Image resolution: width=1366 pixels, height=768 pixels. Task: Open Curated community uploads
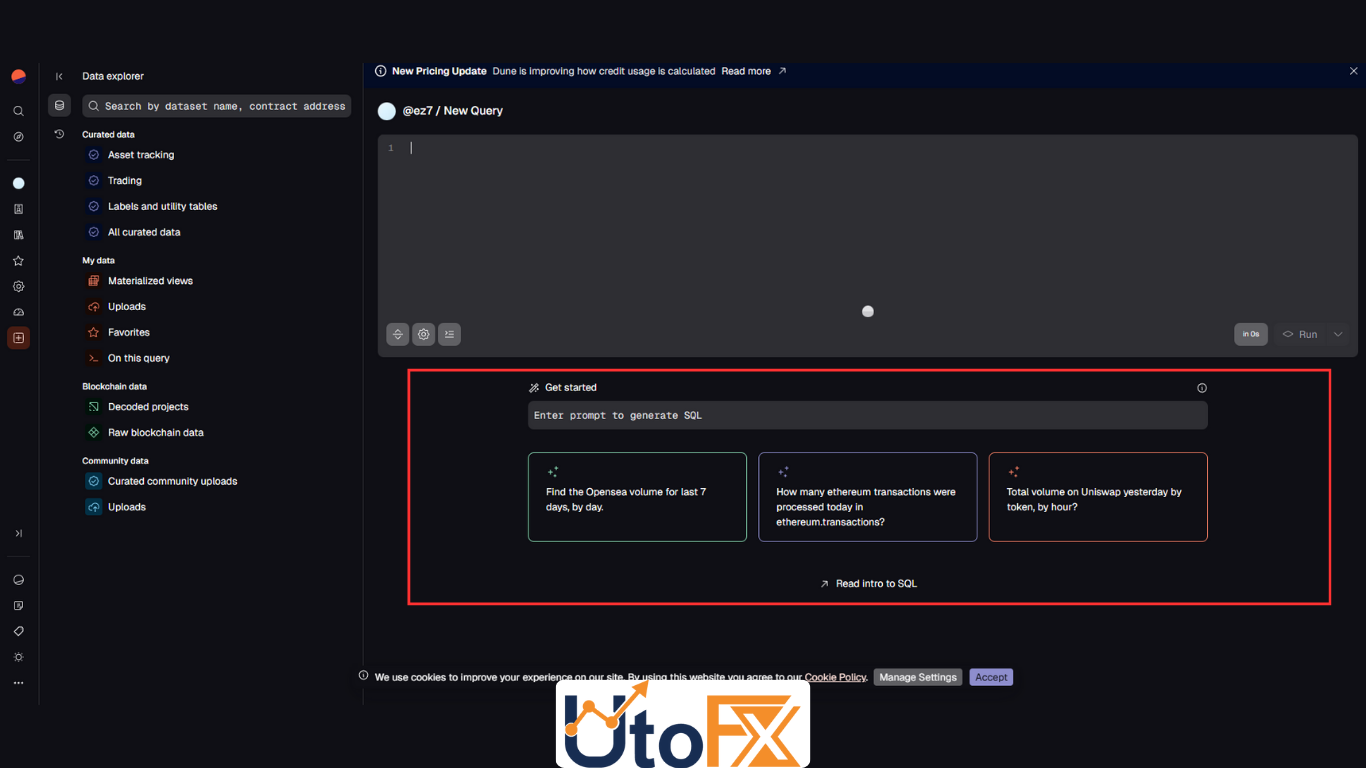173,481
